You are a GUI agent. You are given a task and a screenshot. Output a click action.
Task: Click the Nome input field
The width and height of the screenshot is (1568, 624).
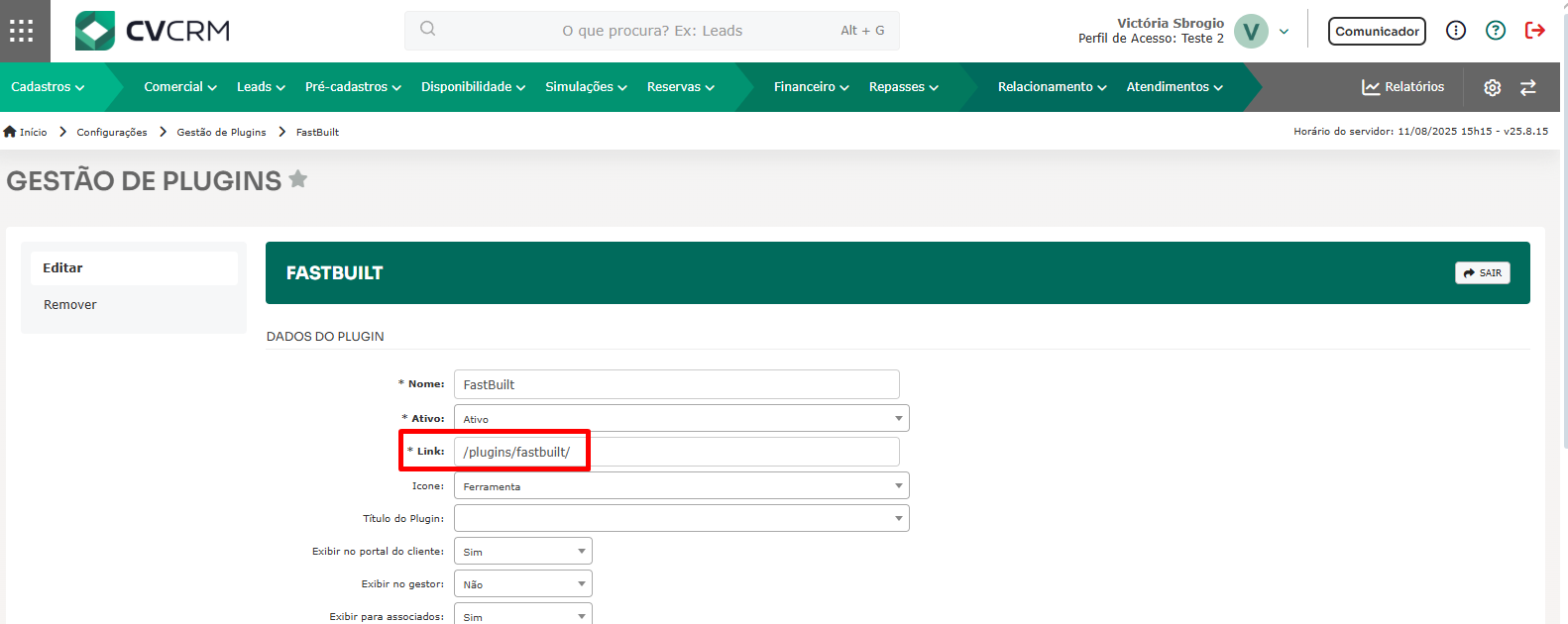pos(676,384)
